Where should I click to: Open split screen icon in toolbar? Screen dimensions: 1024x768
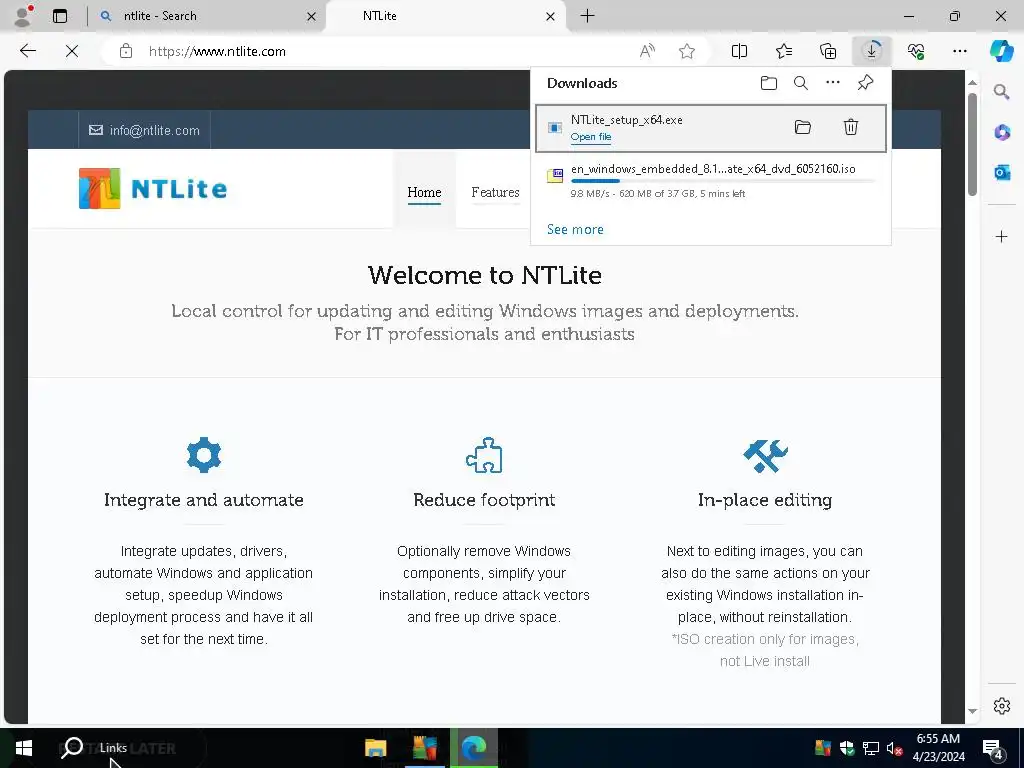(x=739, y=51)
